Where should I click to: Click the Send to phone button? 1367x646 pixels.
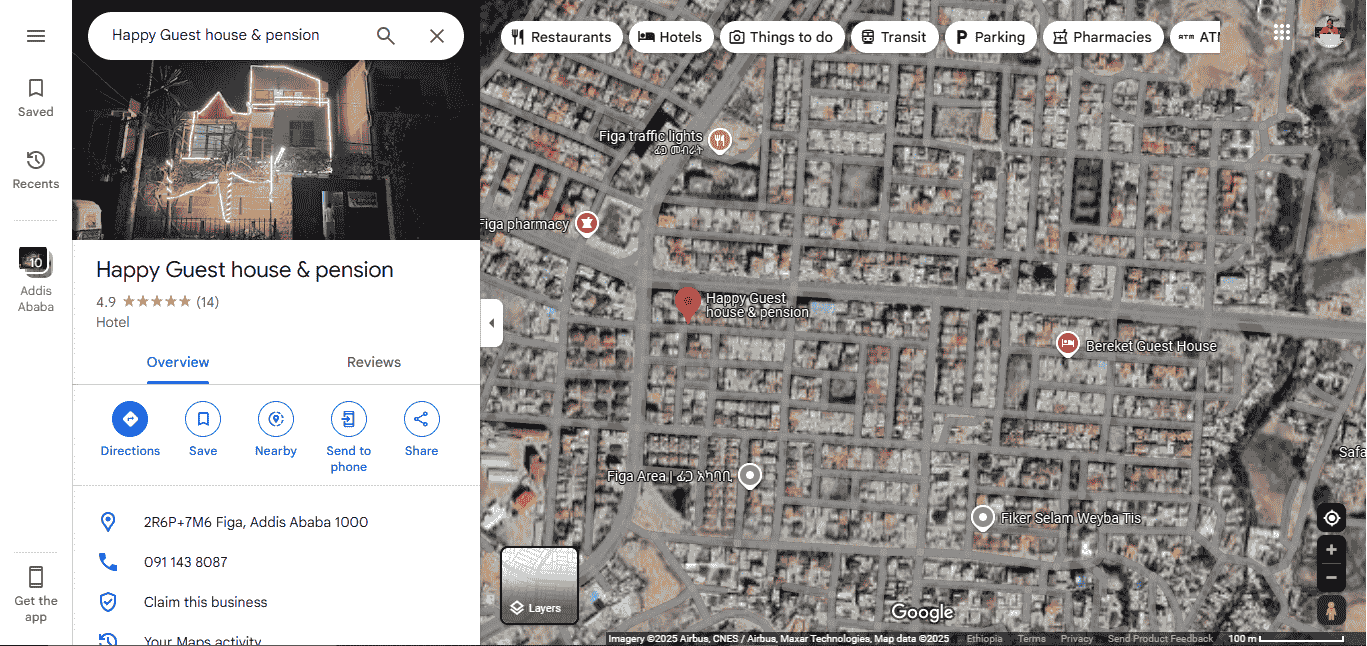(x=348, y=437)
